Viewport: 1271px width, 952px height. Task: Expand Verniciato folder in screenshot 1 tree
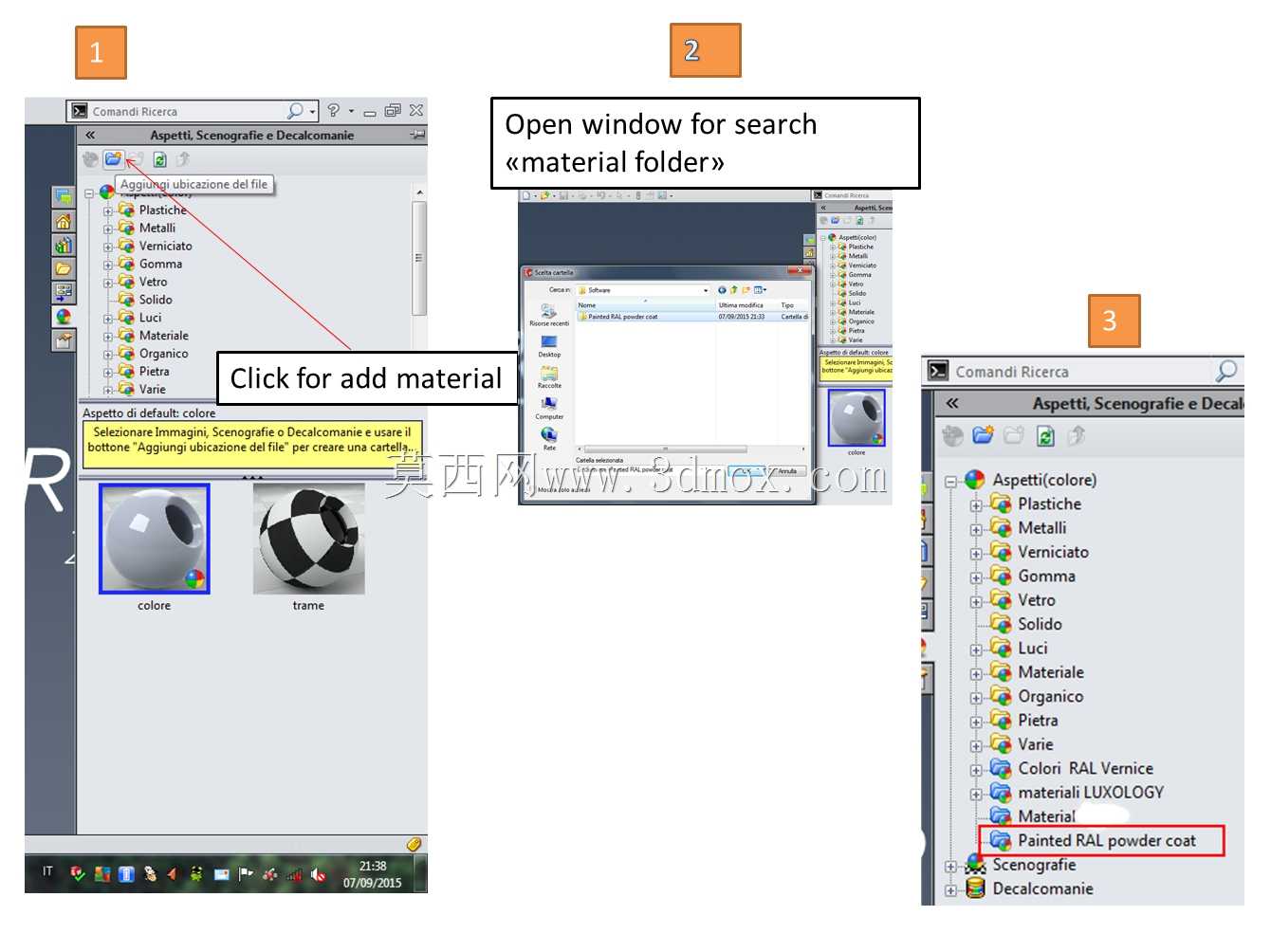[108, 247]
